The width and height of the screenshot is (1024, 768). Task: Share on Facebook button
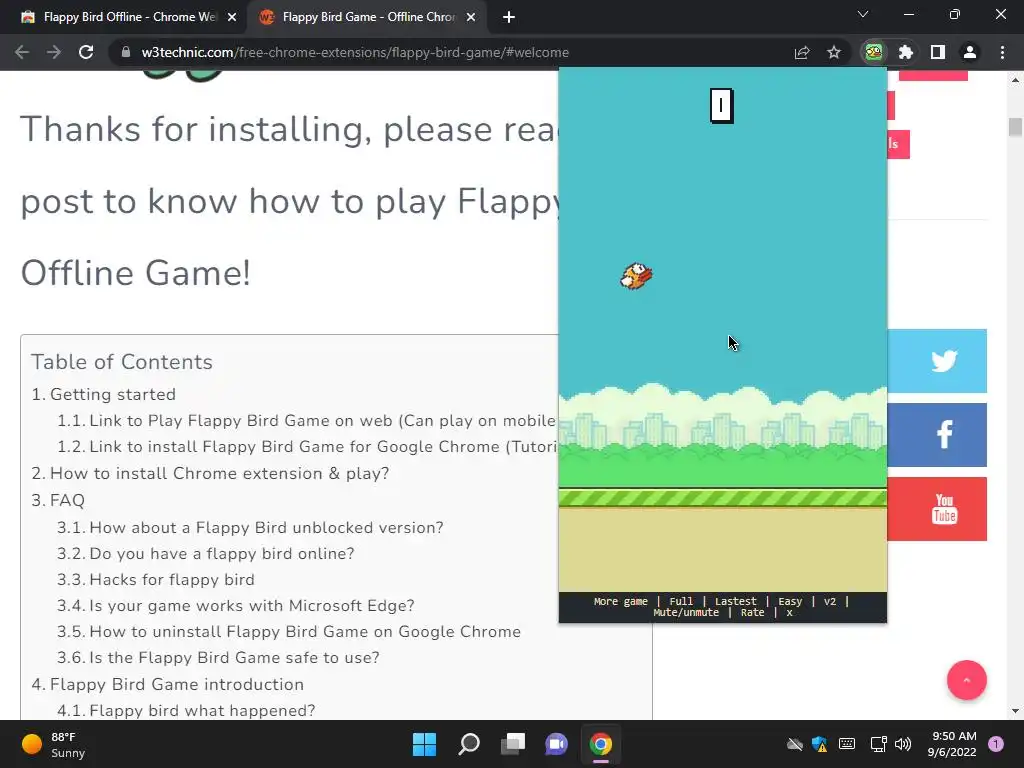coord(937,435)
